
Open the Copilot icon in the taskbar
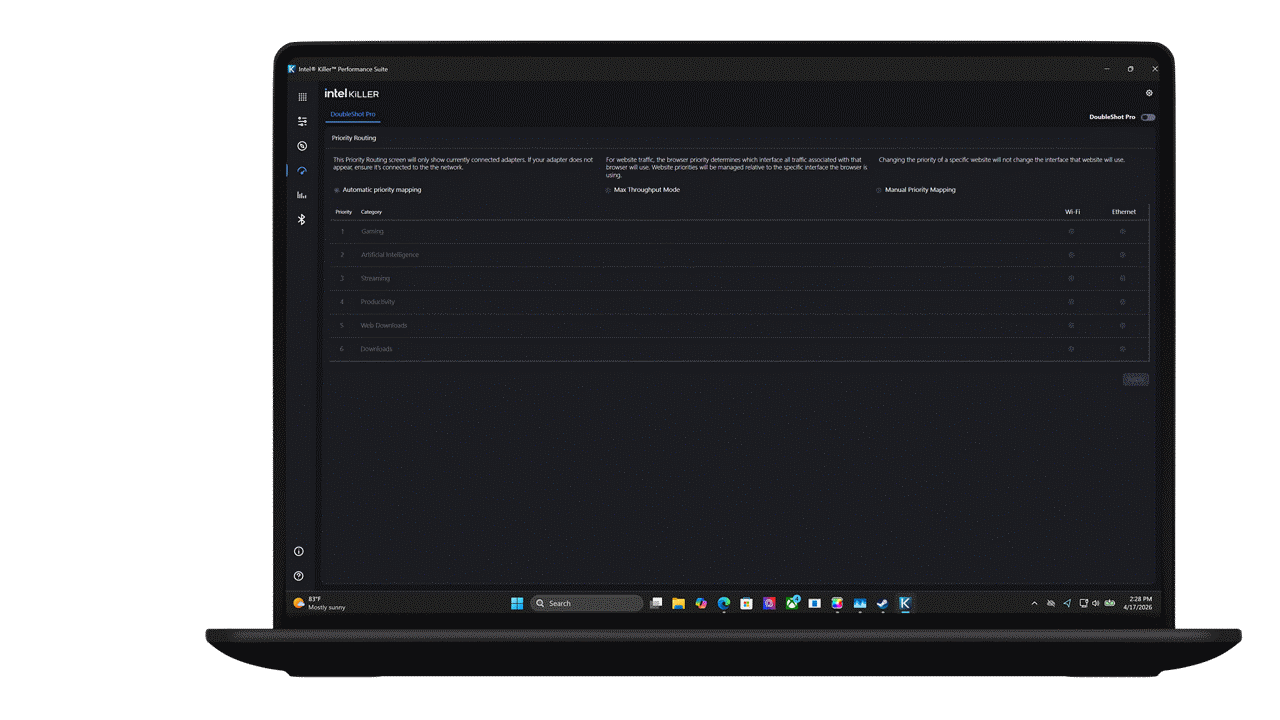tap(701, 603)
